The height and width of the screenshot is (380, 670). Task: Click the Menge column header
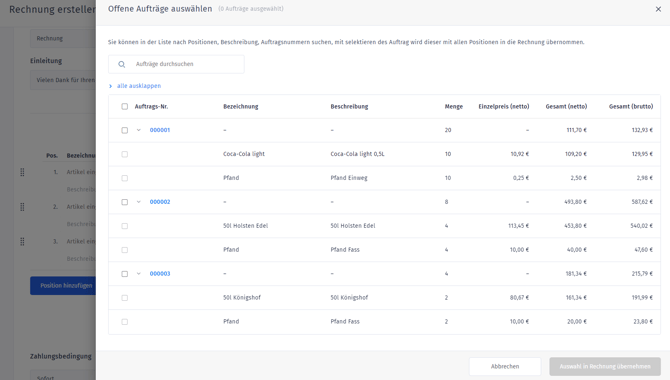[454, 106]
